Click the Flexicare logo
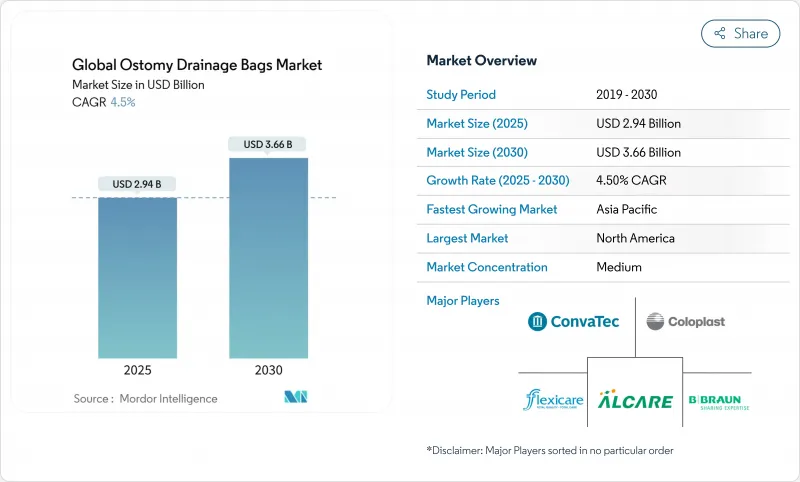Viewport: 800px width, 482px height. click(553, 399)
